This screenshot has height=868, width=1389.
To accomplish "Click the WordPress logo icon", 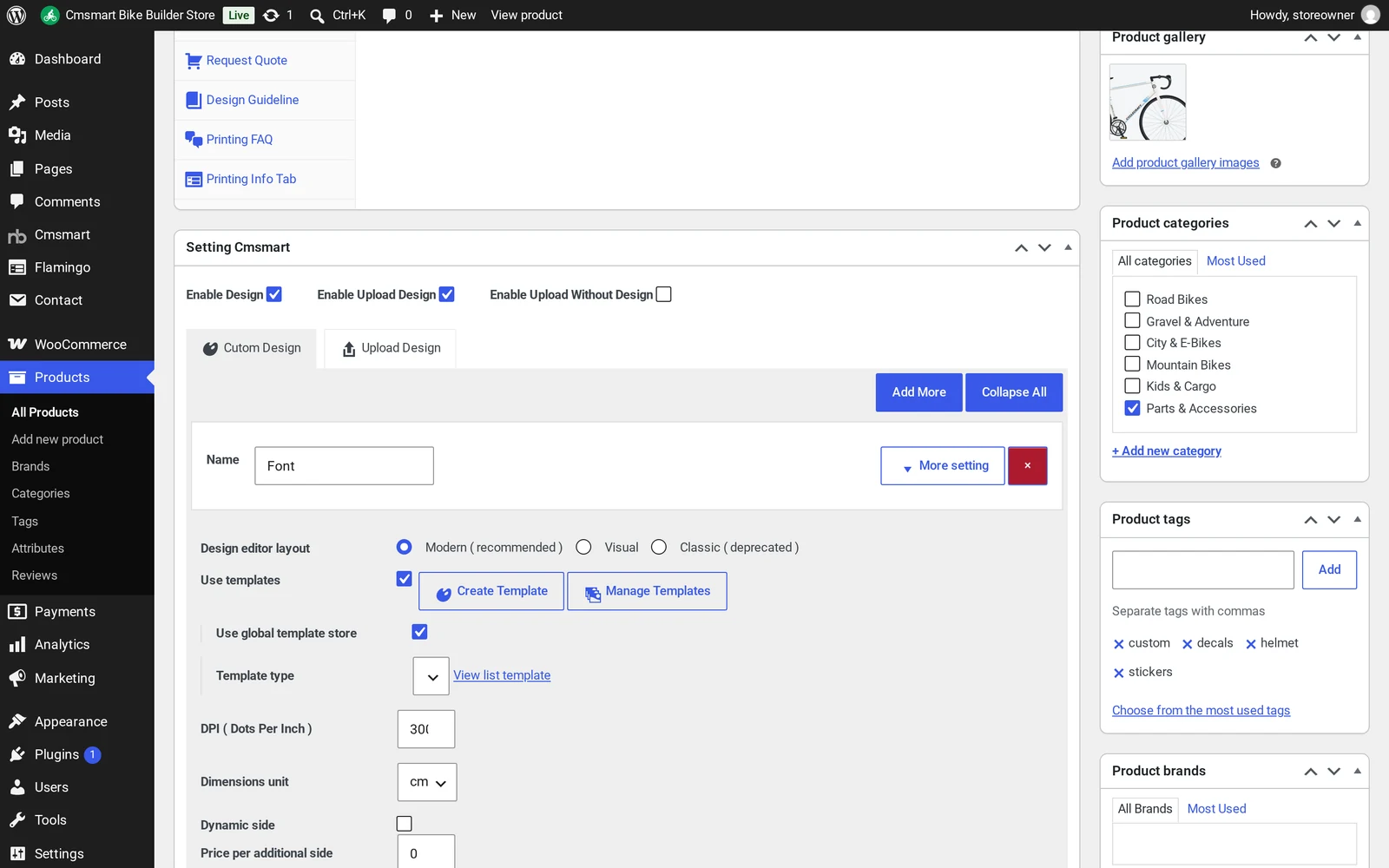I will (x=16, y=15).
